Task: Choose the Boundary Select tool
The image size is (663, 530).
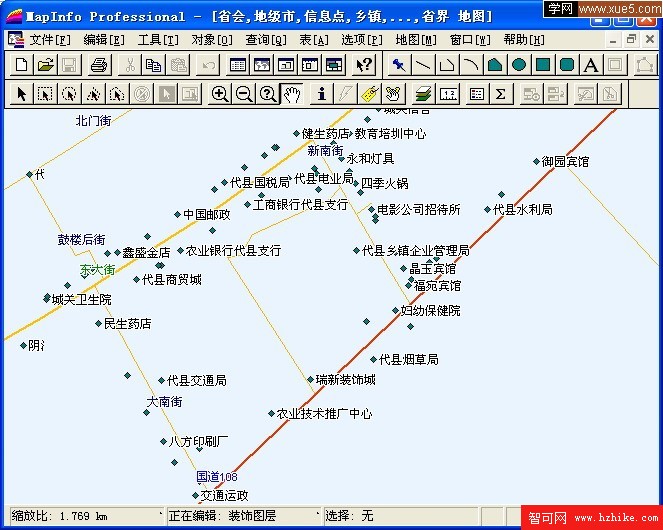Action: click(x=118, y=93)
